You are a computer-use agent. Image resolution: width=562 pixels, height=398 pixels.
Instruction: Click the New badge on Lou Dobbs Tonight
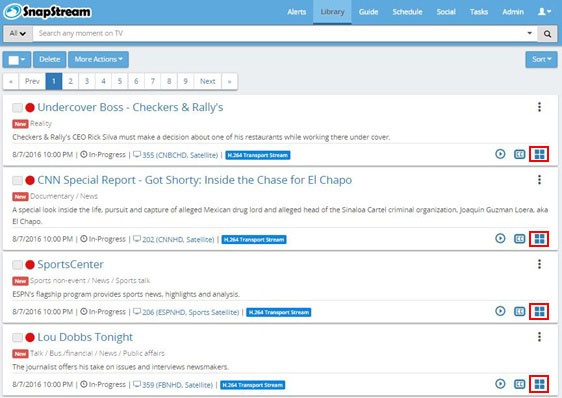20,354
